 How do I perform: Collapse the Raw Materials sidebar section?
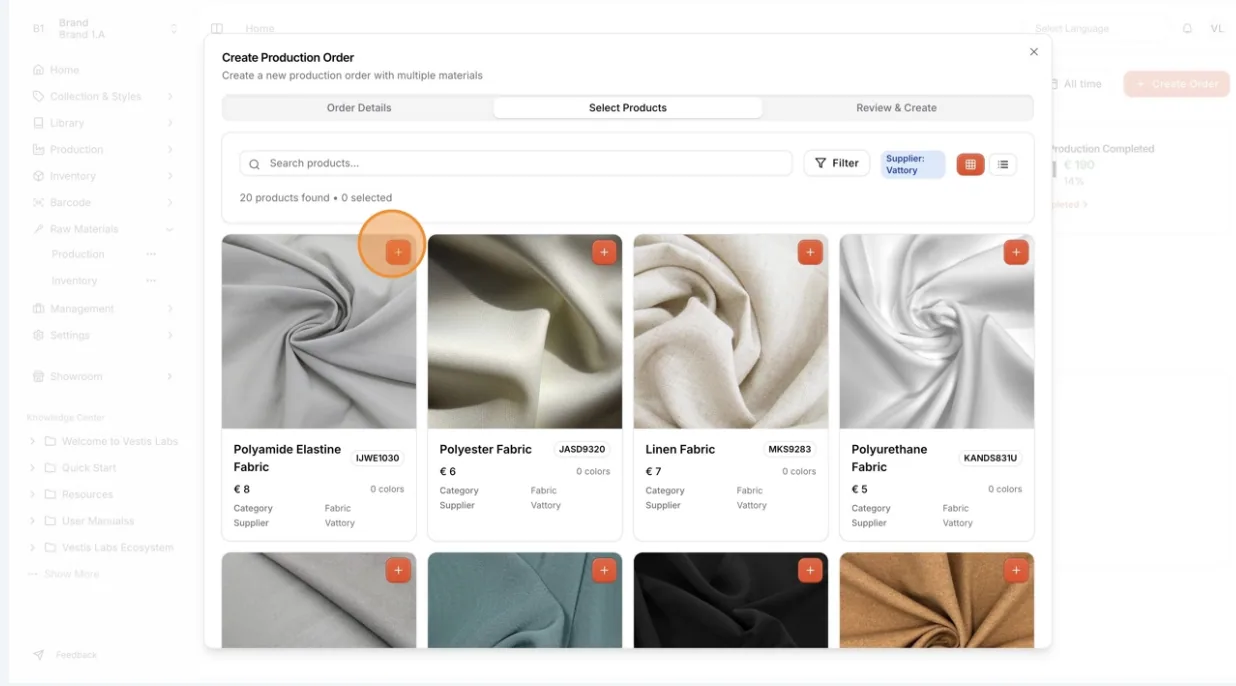click(x=103, y=229)
